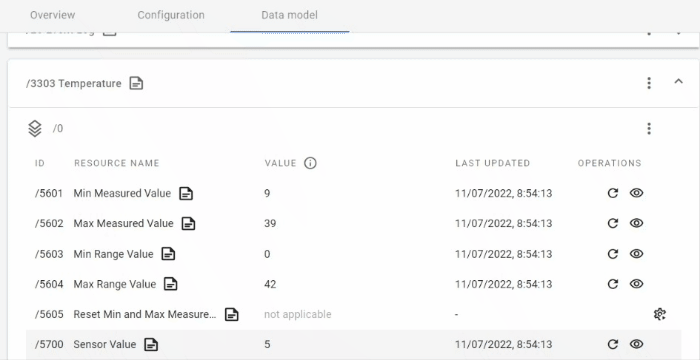Open the instance /0 three-dot menu
700x360 pixels.
coord(649,129)
